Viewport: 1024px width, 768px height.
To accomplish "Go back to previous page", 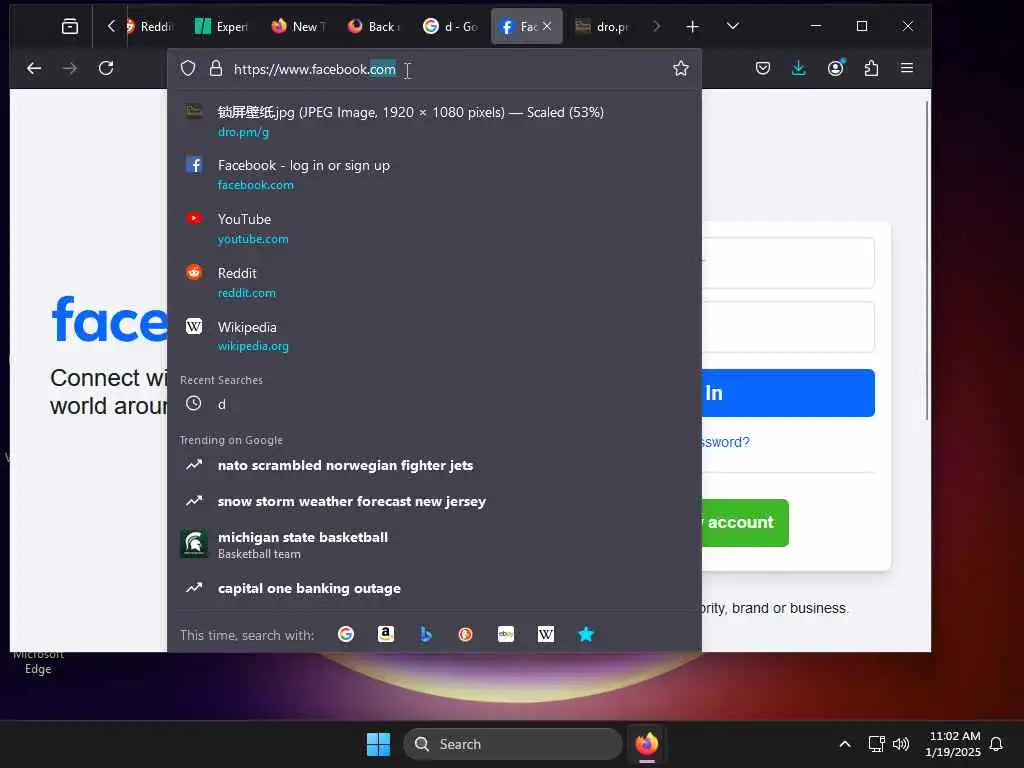I will (x=34, y=68).
